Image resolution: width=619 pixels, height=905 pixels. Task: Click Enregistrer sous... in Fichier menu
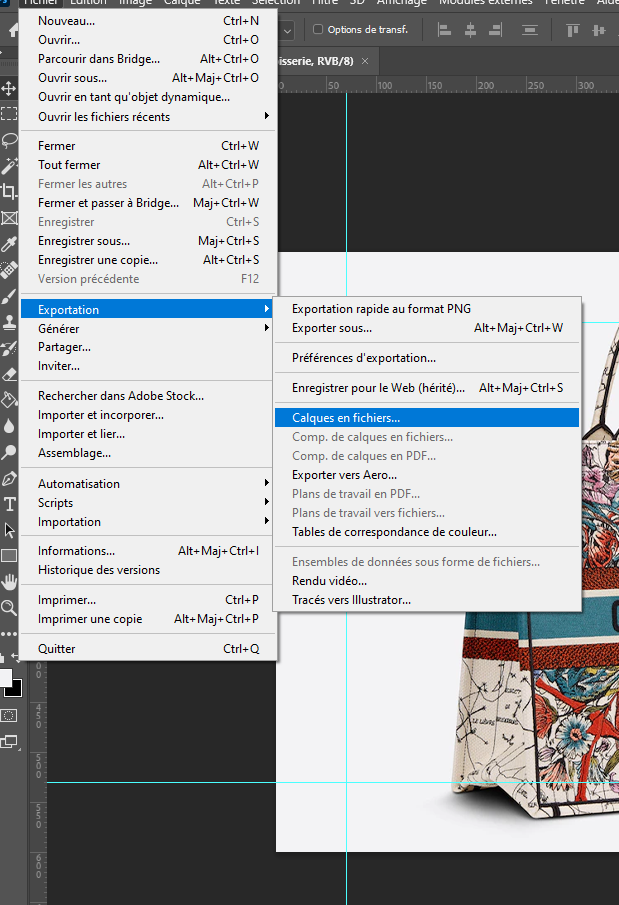(84, 241)
